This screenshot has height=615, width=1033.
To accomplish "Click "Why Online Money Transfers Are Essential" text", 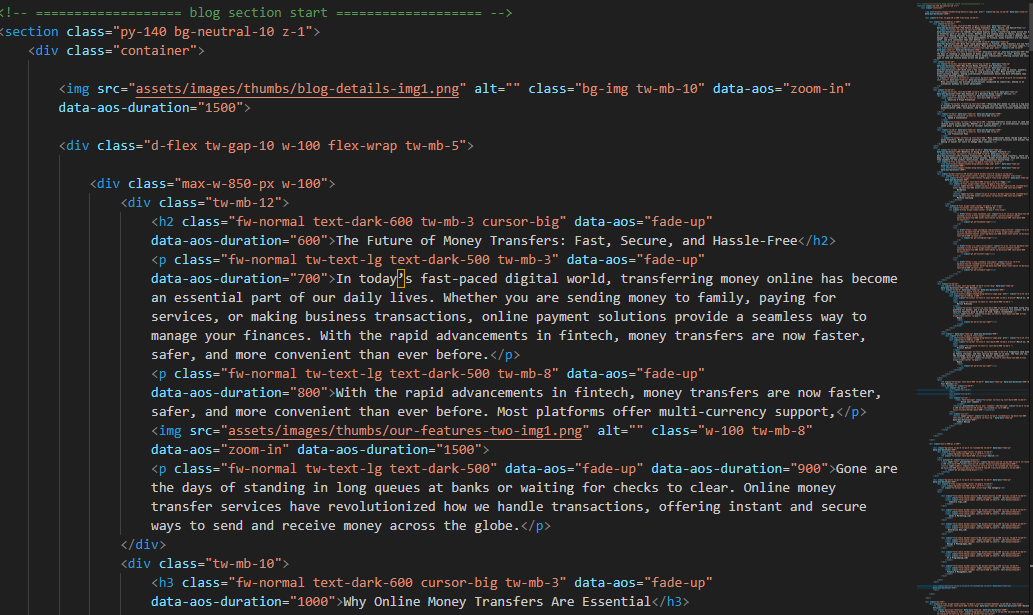I will (496, 602).
